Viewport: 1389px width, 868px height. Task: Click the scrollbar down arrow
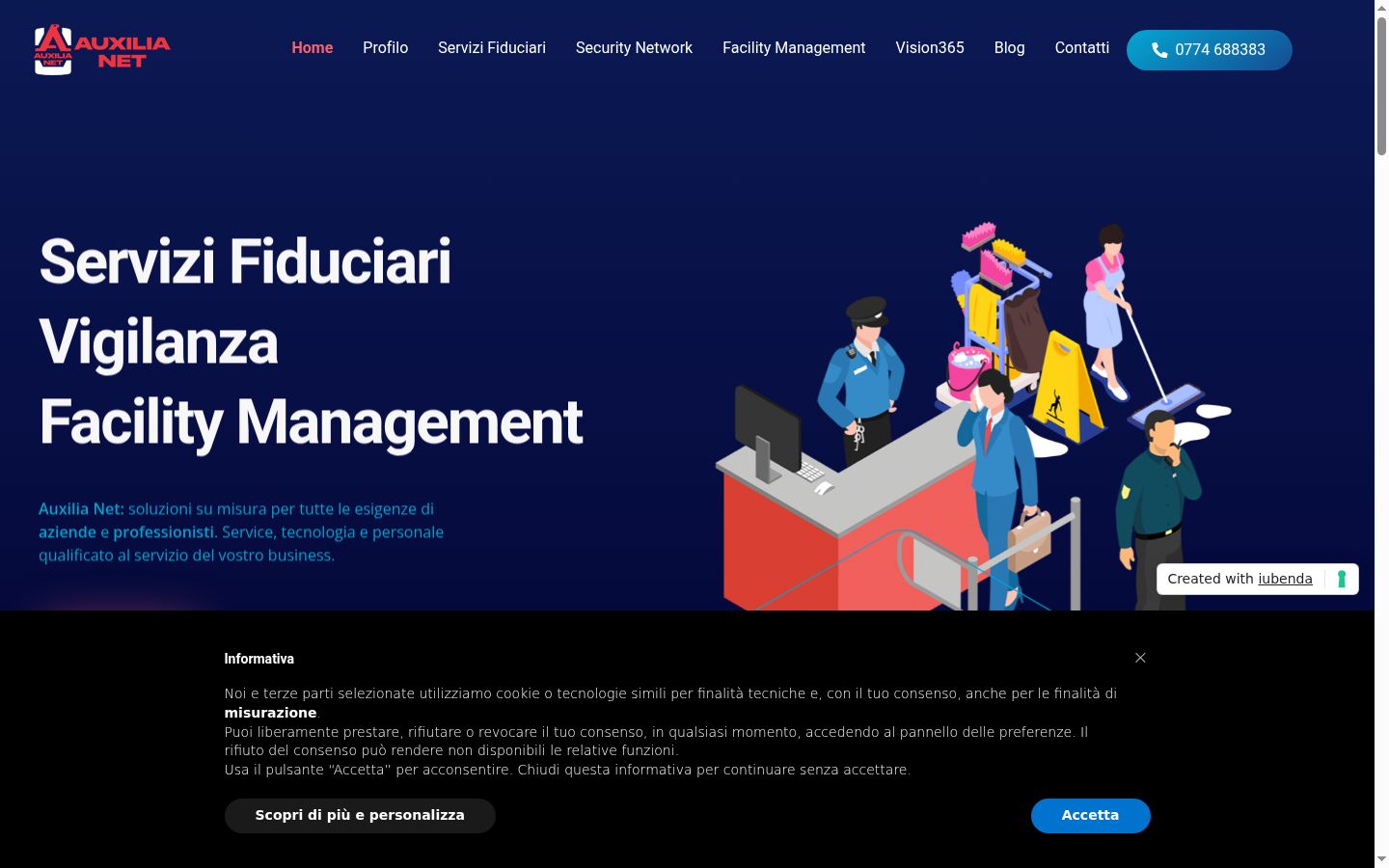click(1381, 859)
